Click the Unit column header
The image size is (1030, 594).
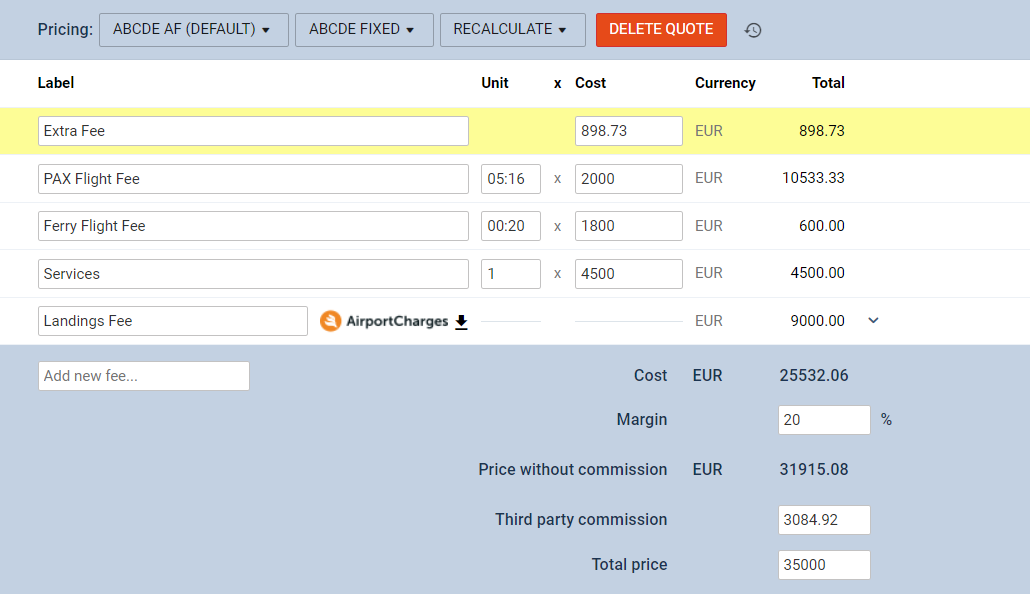(x=495, y=83)
